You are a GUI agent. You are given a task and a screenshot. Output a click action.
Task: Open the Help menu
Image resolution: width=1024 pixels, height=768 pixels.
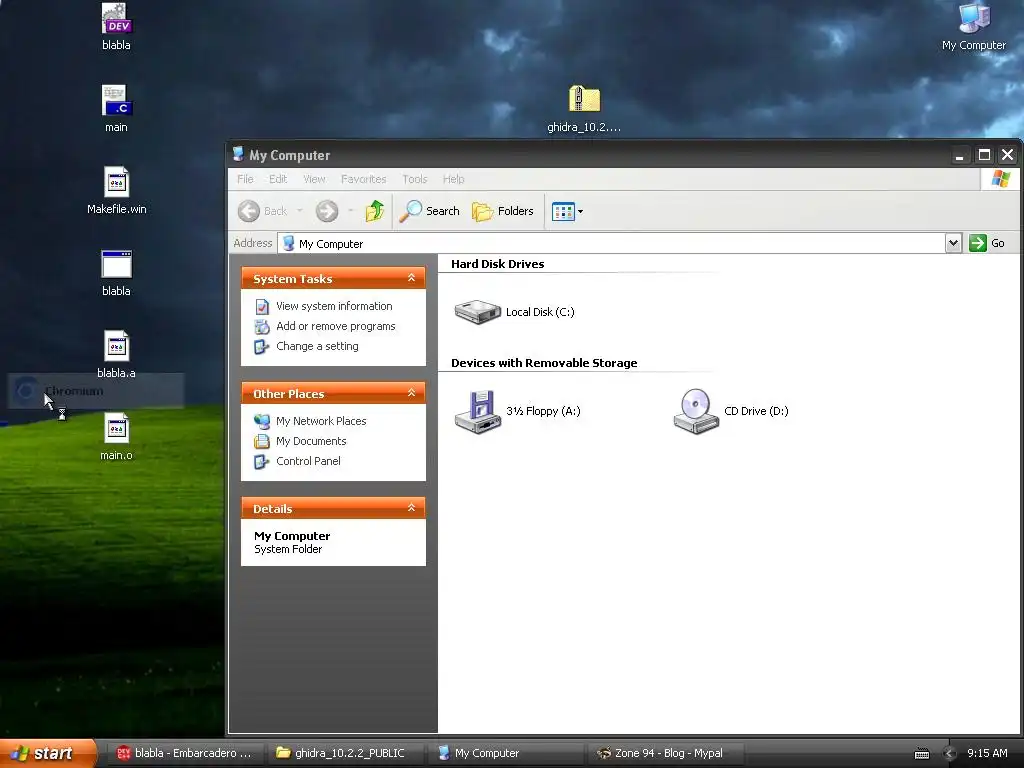click(x=453, y=179)
